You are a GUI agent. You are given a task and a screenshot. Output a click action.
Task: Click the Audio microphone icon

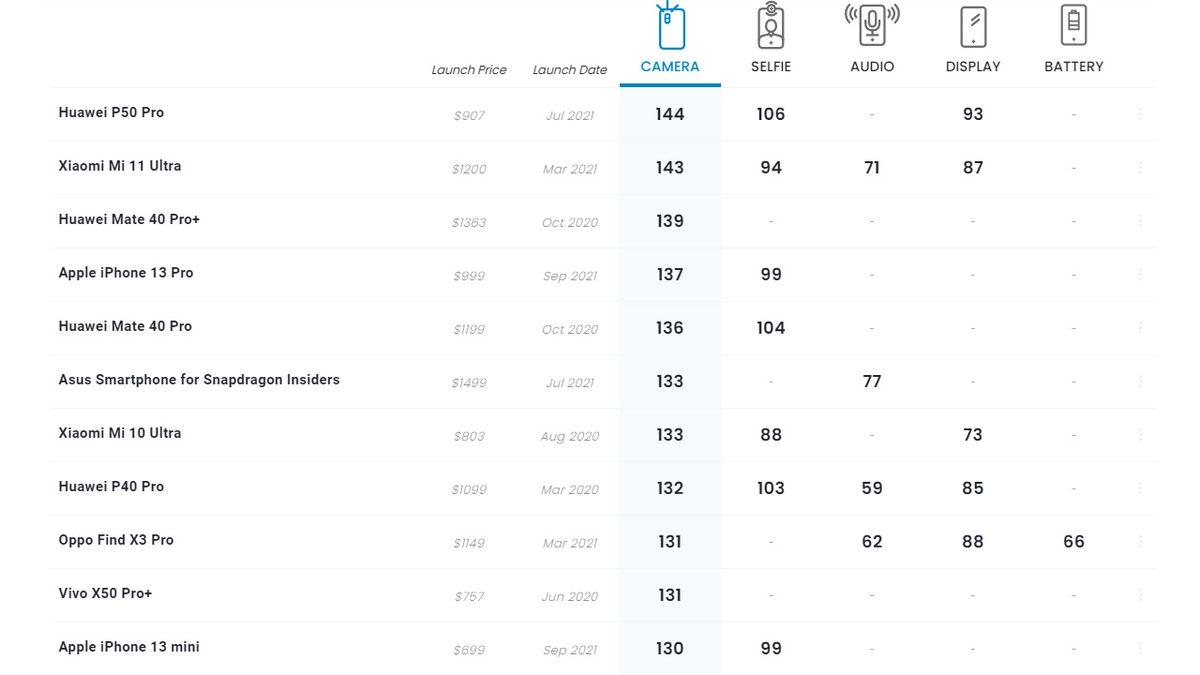tap(872, 25)
